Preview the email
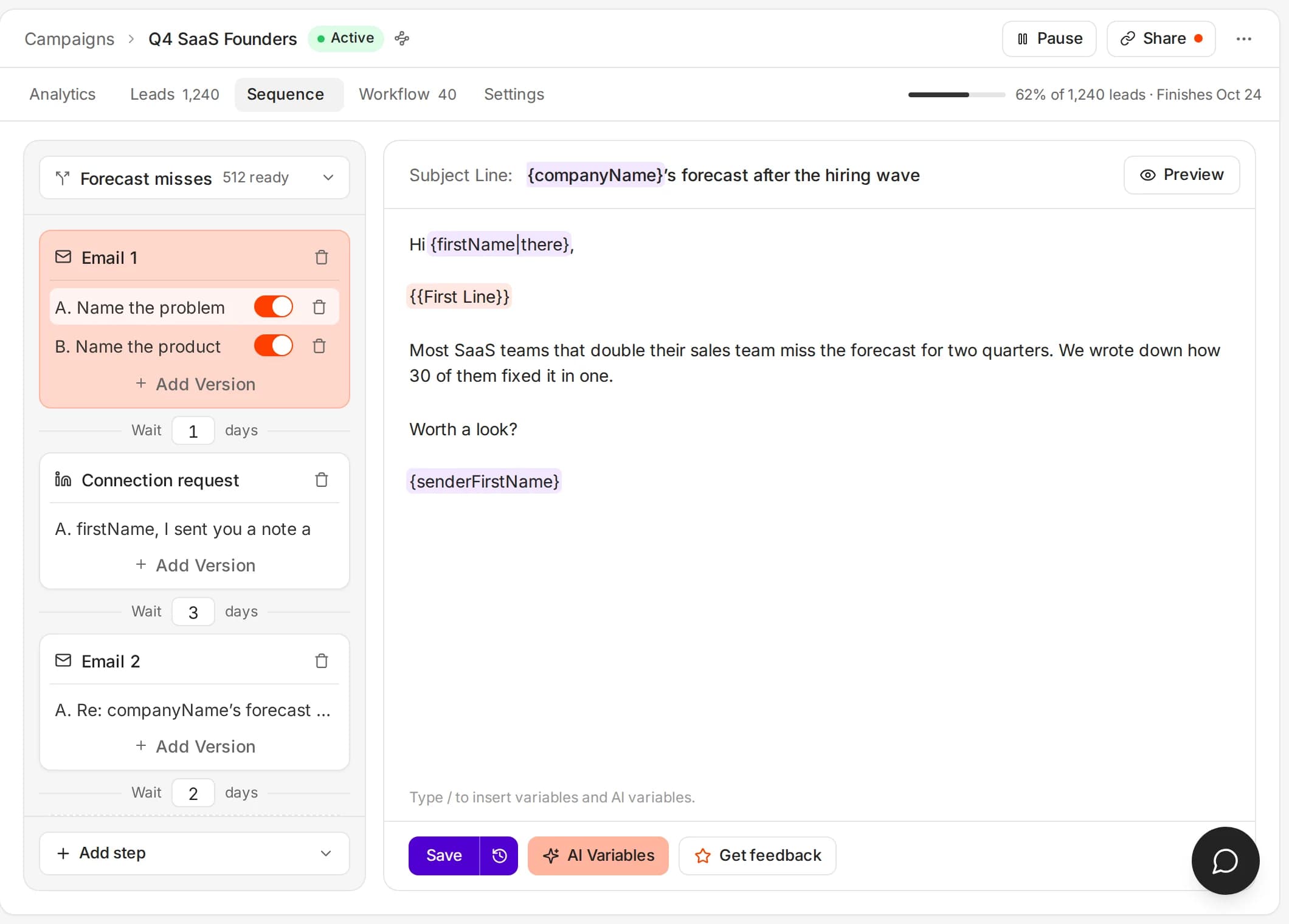Image resolution: width=1289 pixels, height=924 pixels. coord(1181,175)
